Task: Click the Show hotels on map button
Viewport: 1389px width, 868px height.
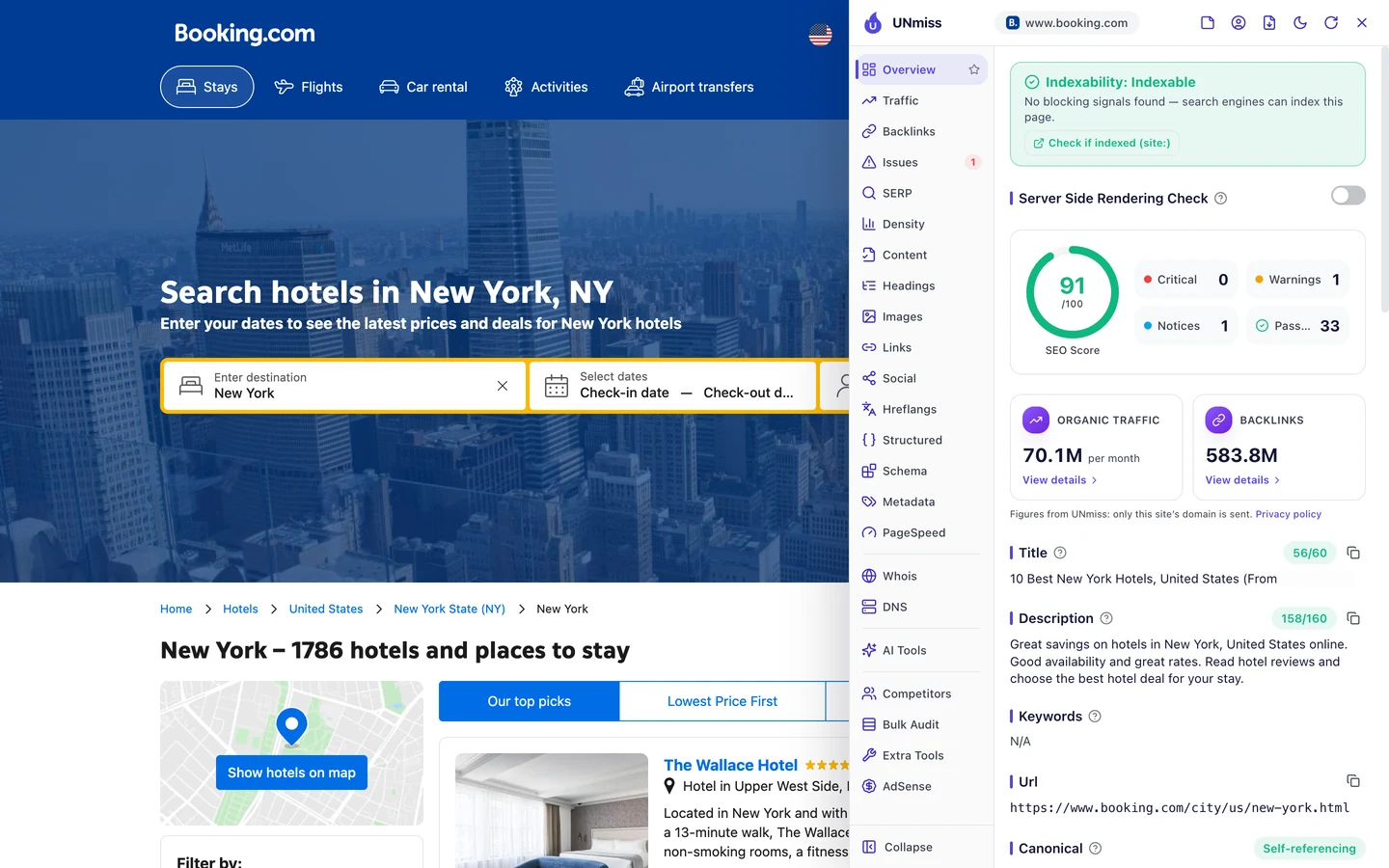Action: [291, 773]
